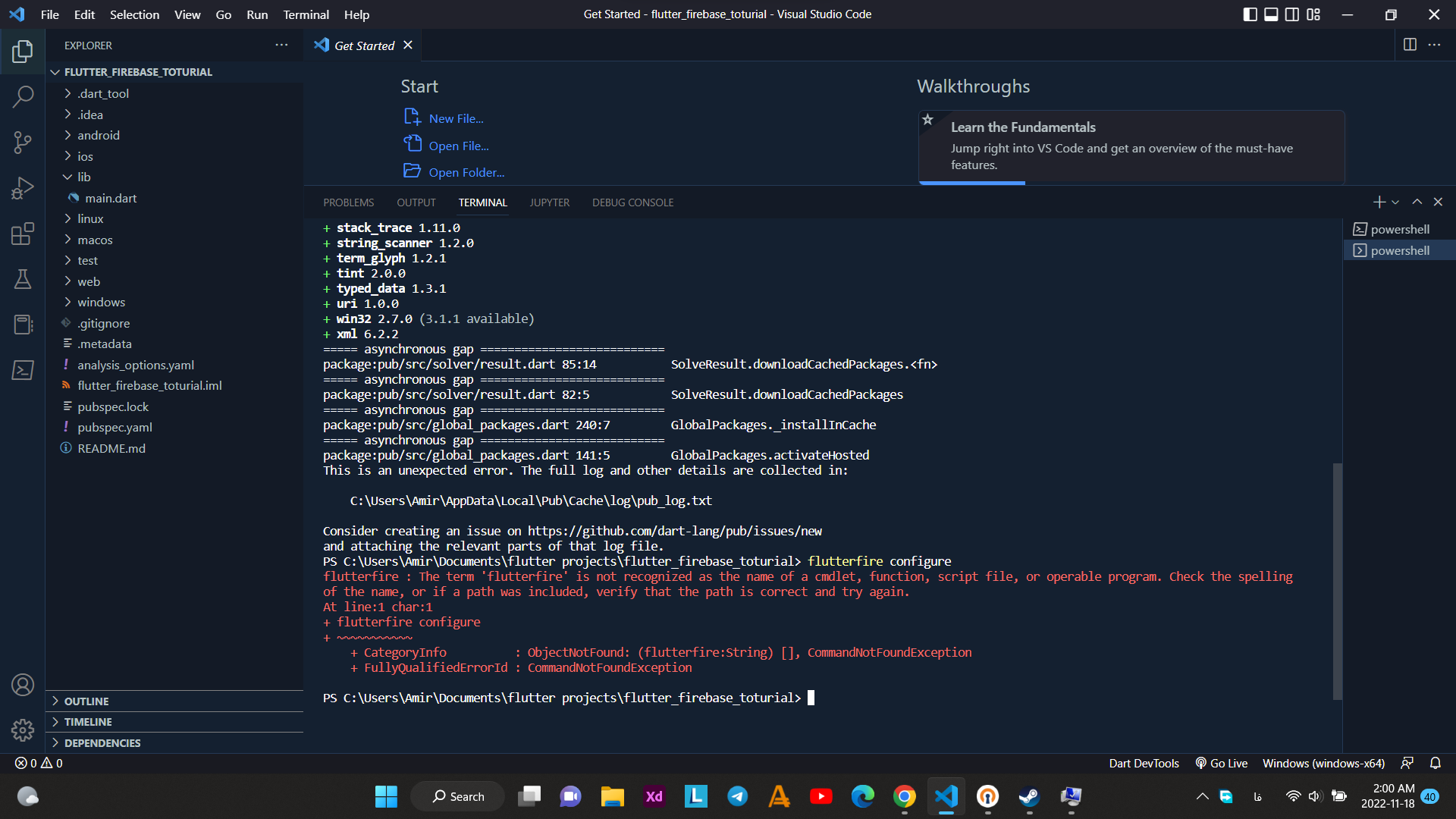
Task: Create a new terminal with plus icon
Action: tap(1379, 202)
